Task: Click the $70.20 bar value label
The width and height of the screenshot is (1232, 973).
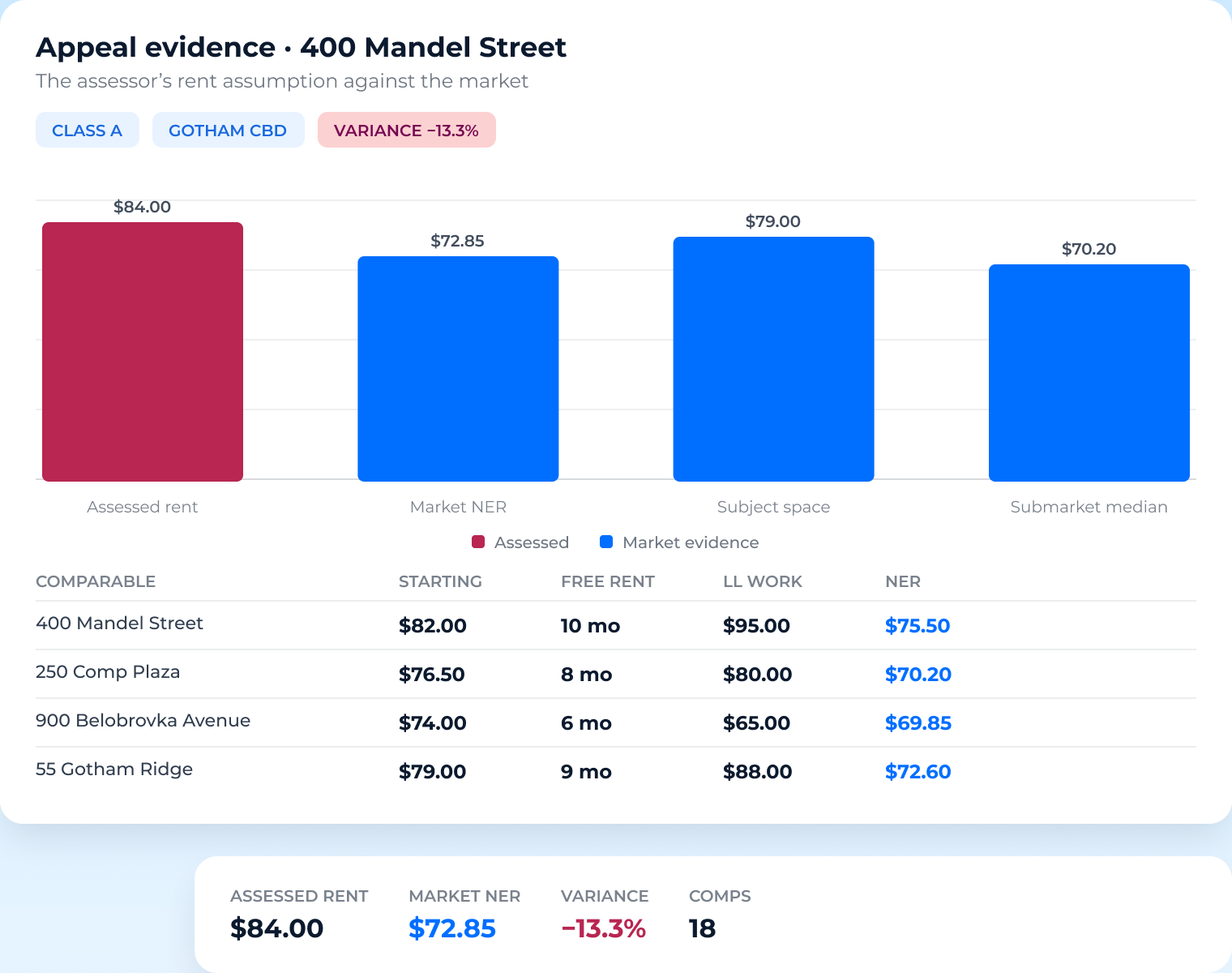Action: pyautogui.click(x=1089, y=249)
